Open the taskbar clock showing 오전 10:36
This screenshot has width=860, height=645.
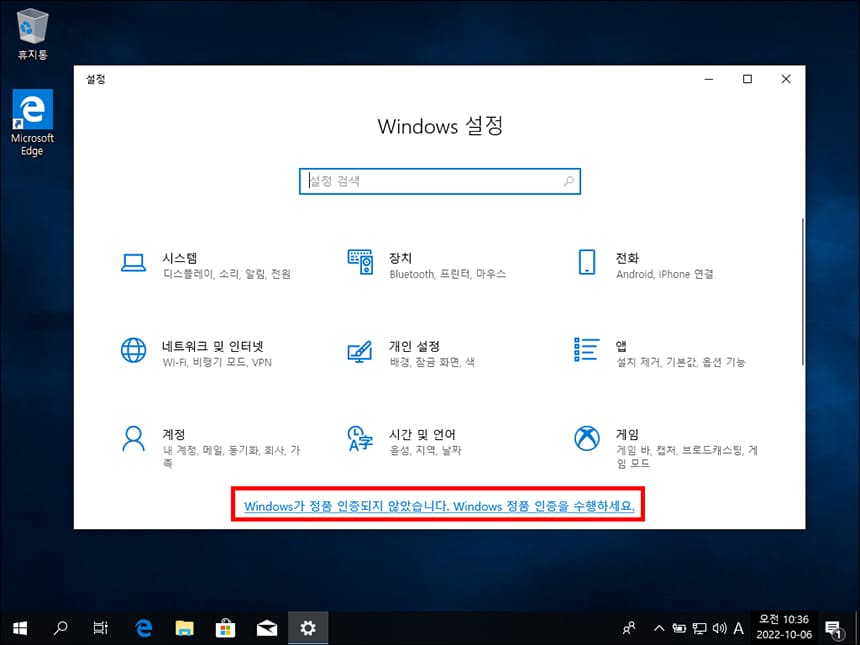pyautogui.click(x=784, y=627)
